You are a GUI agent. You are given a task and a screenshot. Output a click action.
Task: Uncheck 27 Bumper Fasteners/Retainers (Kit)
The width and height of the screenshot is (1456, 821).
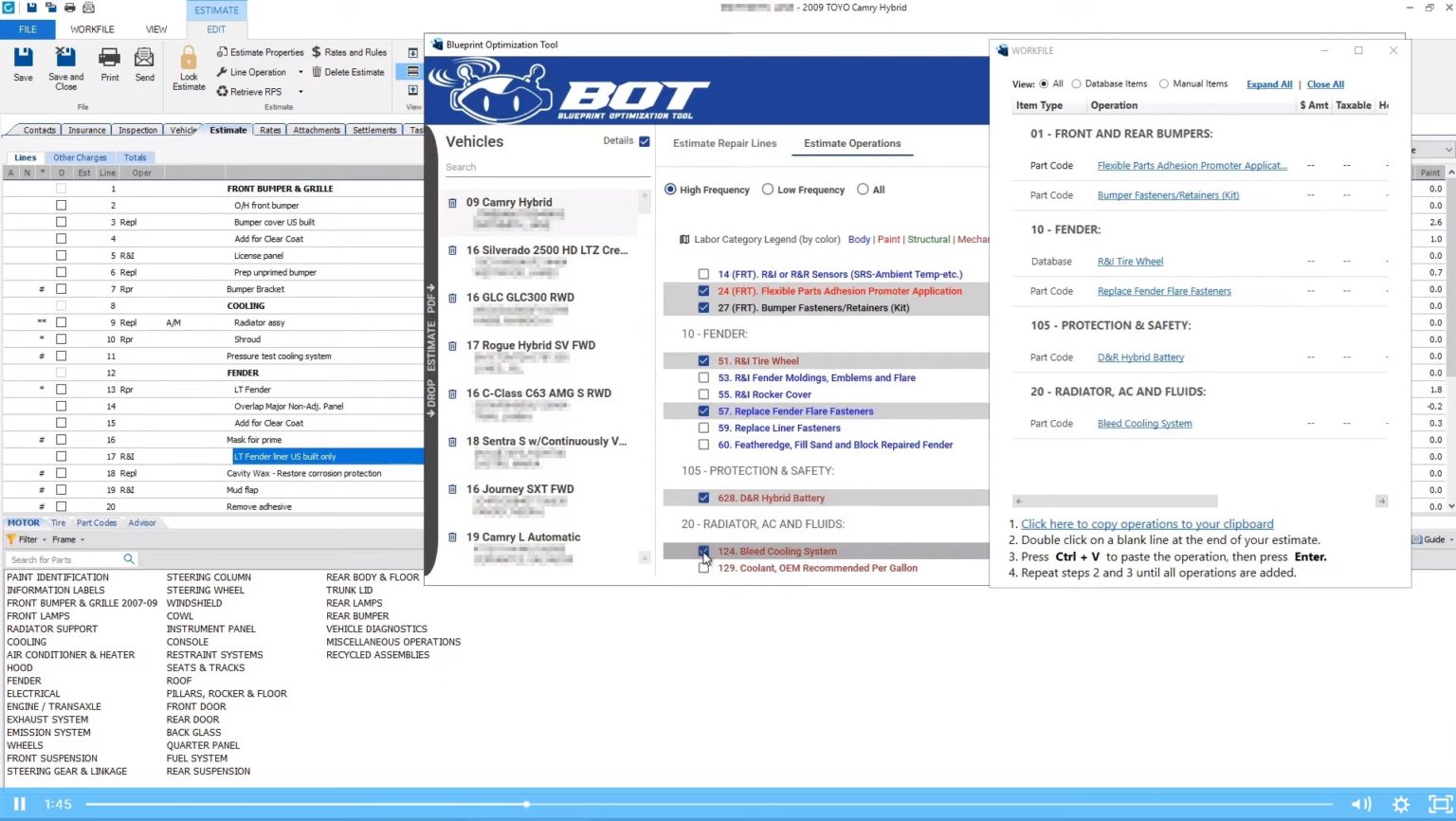pyautogui.click(x=703, y=308)
